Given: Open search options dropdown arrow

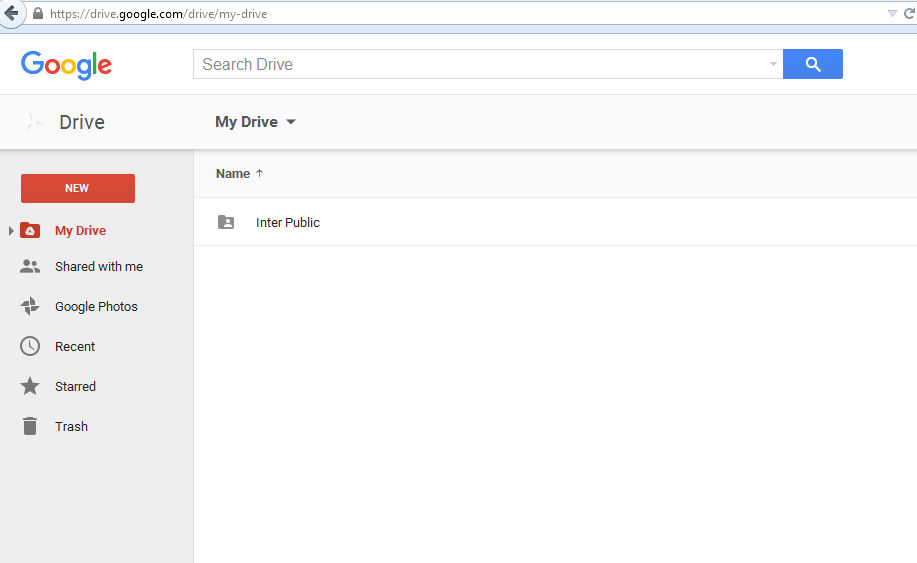Looking at the screenshot, I should click(773, 65).
